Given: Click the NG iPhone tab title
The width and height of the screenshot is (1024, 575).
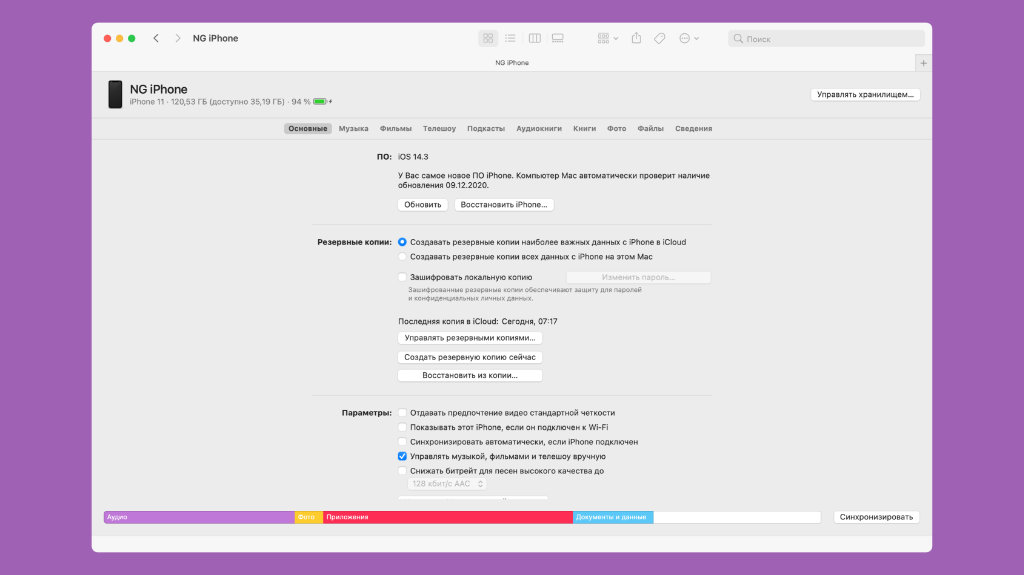Looking at the screenshot, I should (x=512, y=63).
